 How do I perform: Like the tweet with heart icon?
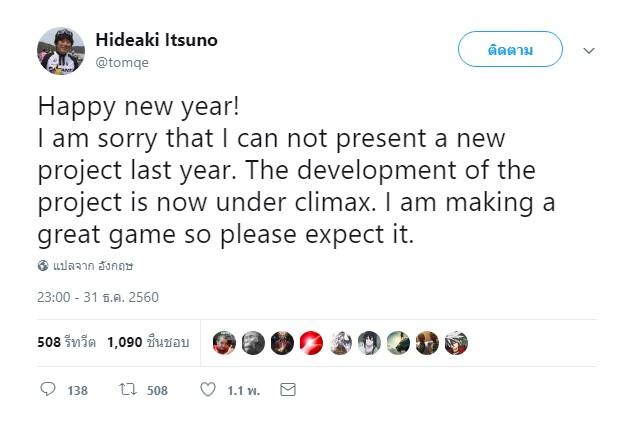coord(209,390)
